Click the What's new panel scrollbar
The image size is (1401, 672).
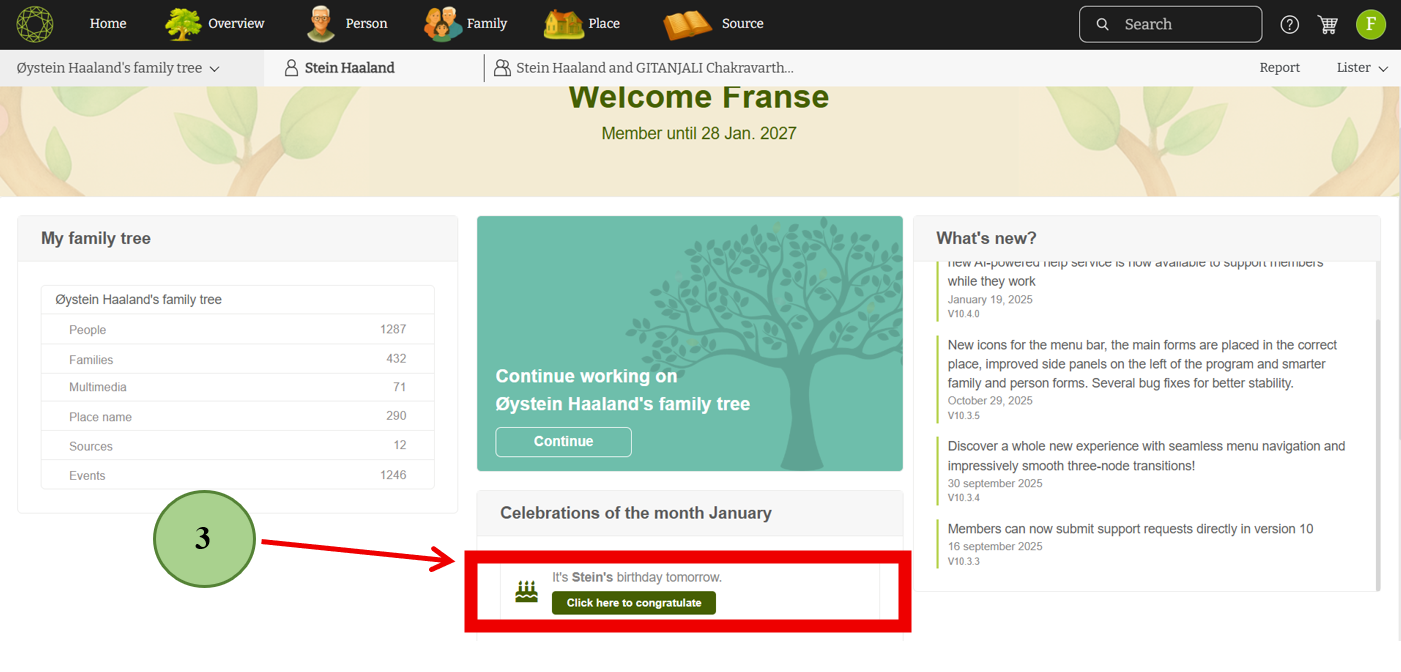[1377, 450]
